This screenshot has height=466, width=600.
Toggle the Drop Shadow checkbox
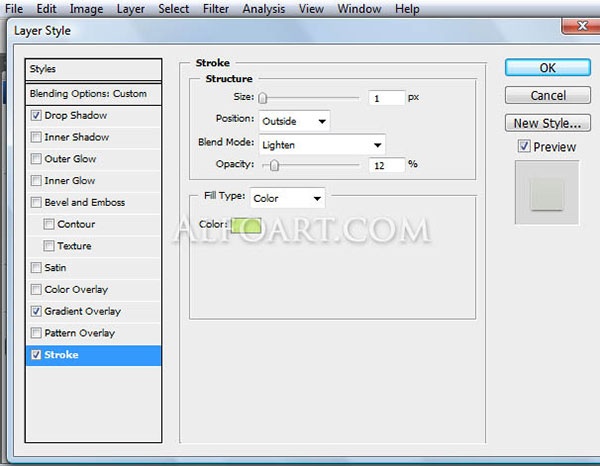click(x=36, y=115)
